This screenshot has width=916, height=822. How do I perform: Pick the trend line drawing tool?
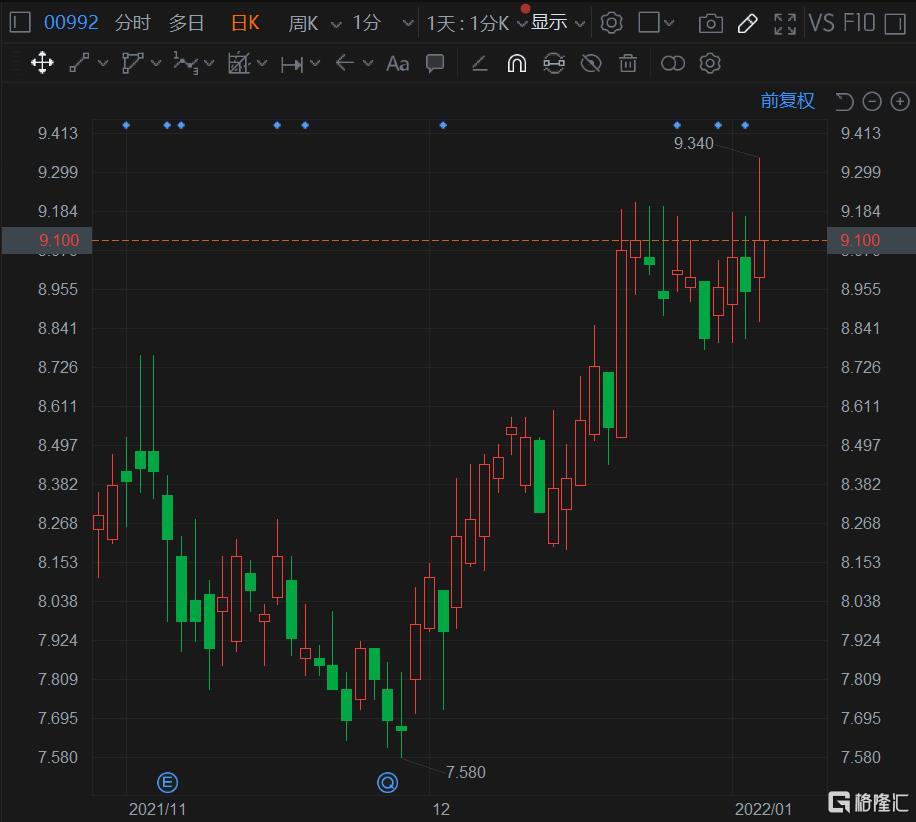79,63
